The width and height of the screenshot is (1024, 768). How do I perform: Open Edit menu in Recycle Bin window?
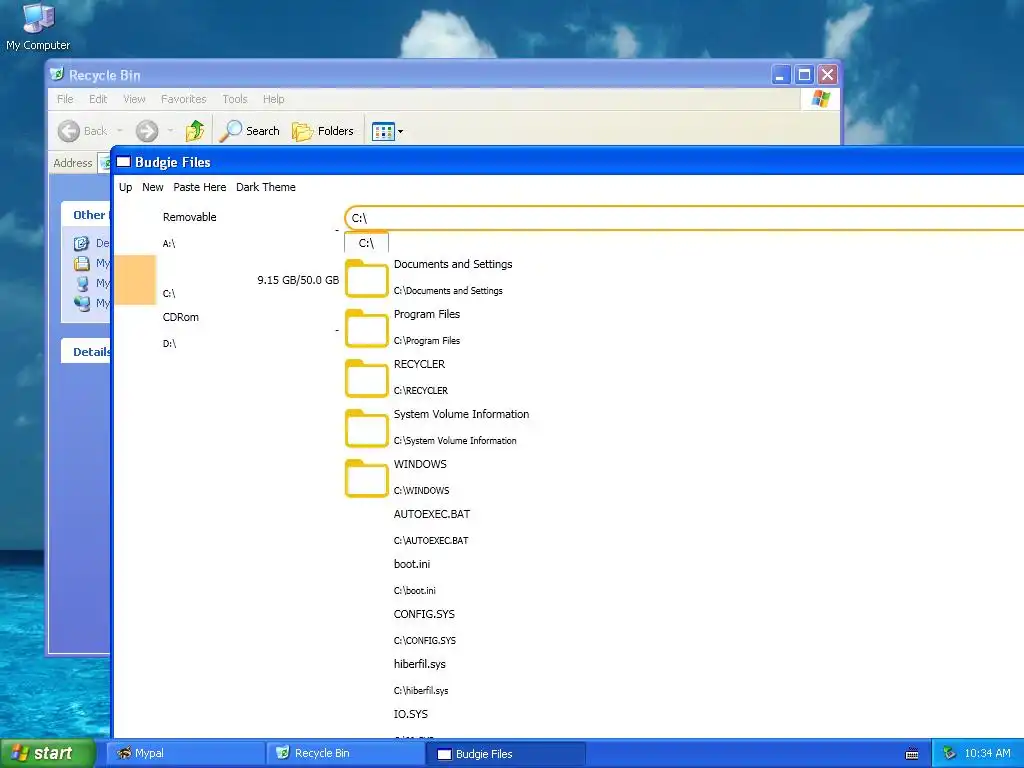(x=98, y=99)
